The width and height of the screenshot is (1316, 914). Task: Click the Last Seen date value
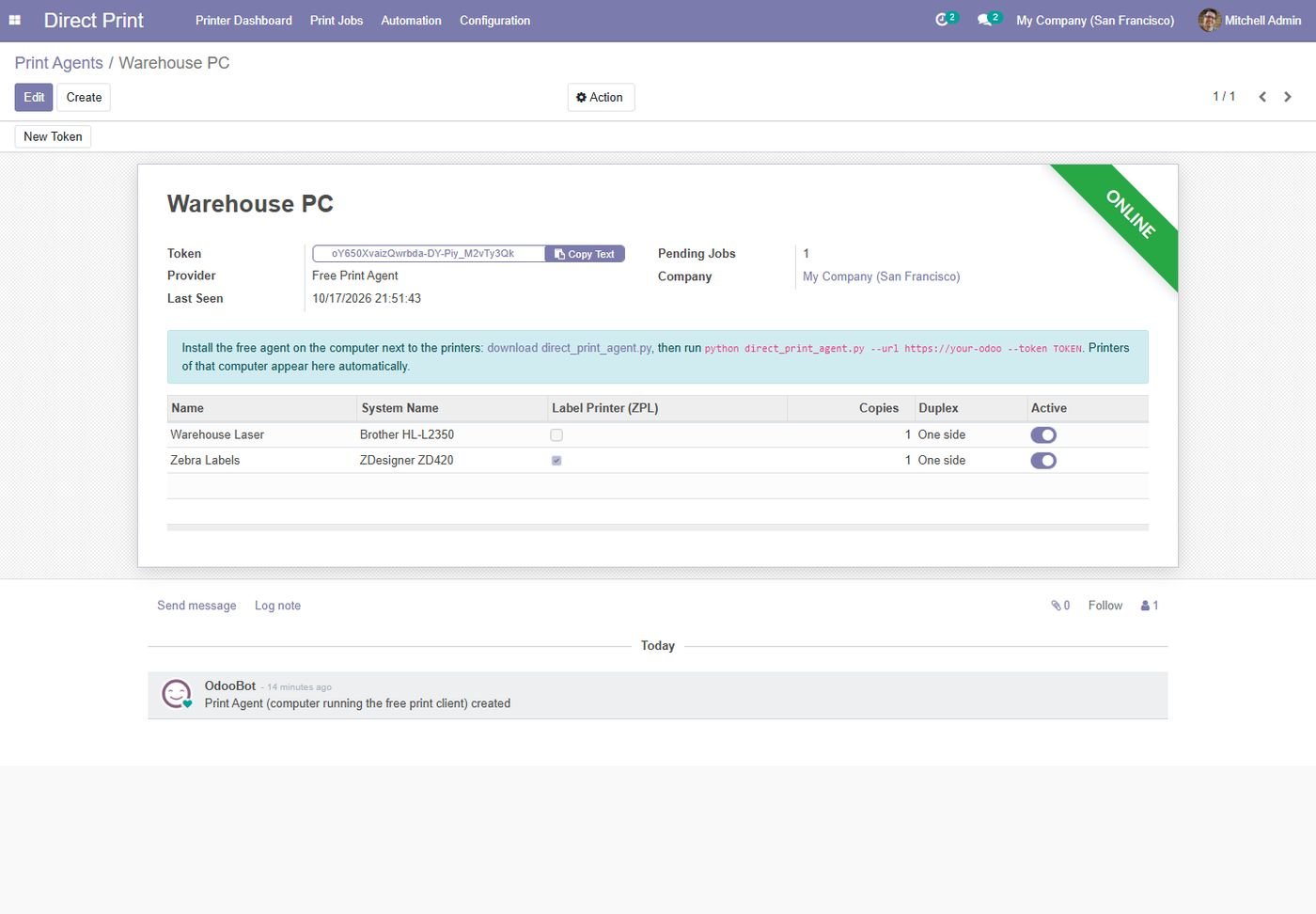367,298
